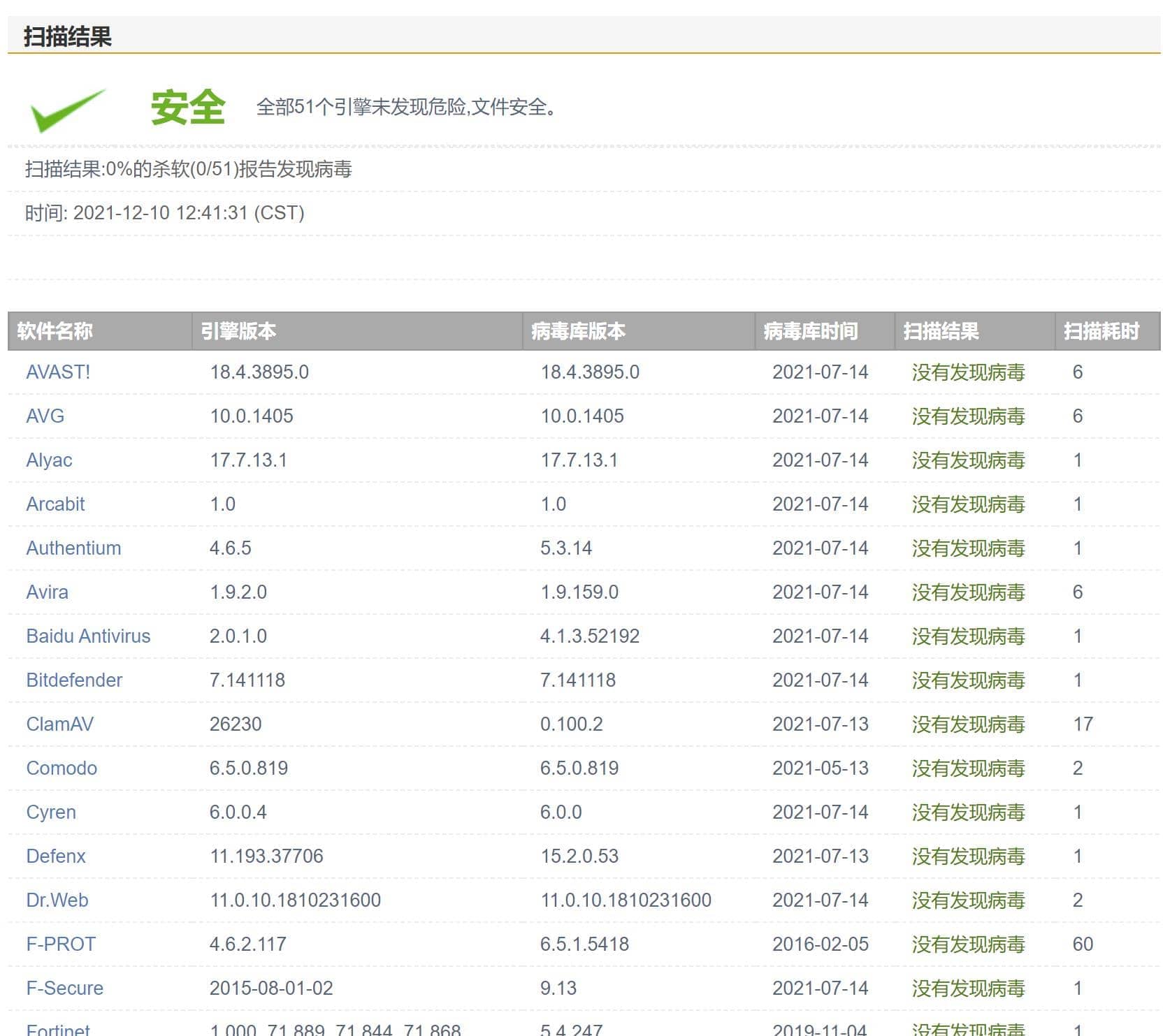
Task: Select Baidu Antivirus database version 4.1.3.52192
Action: point(590,636)
